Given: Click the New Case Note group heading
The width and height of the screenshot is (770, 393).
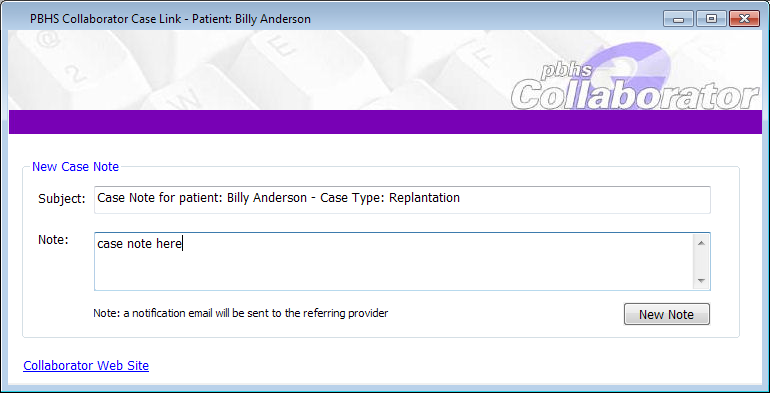Looking at the screenshot, I should [75, 167].
